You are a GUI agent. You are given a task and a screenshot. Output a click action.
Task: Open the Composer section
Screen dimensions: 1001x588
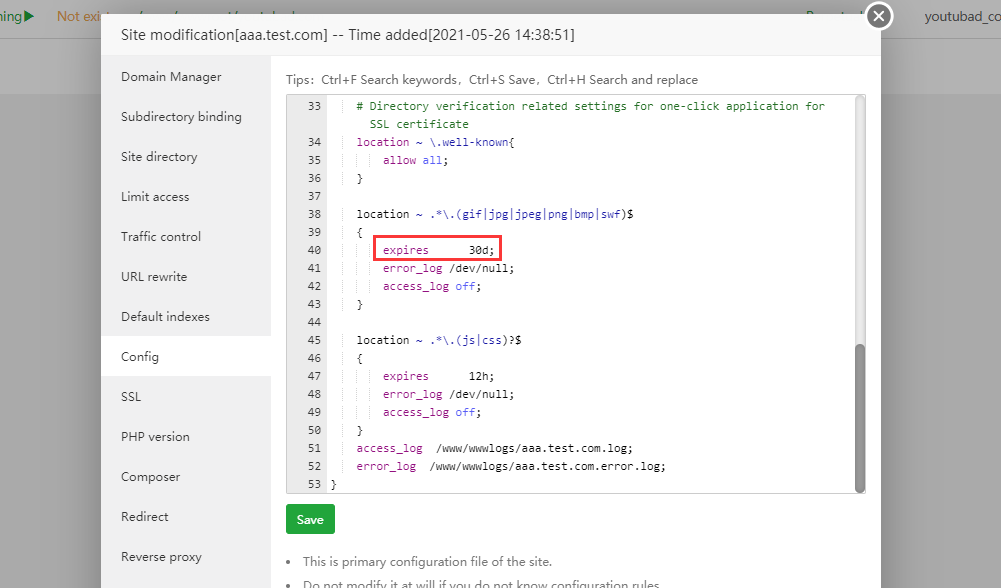[150, 477]
